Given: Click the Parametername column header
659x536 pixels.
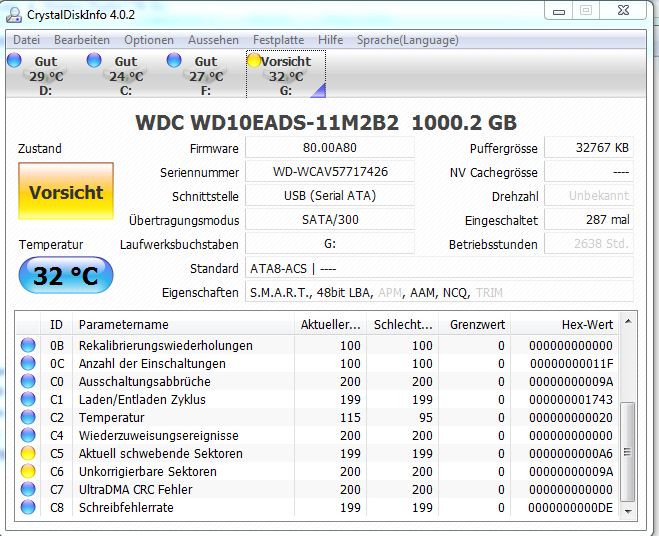Looking at the screenshot, I should tap(183, 325).
